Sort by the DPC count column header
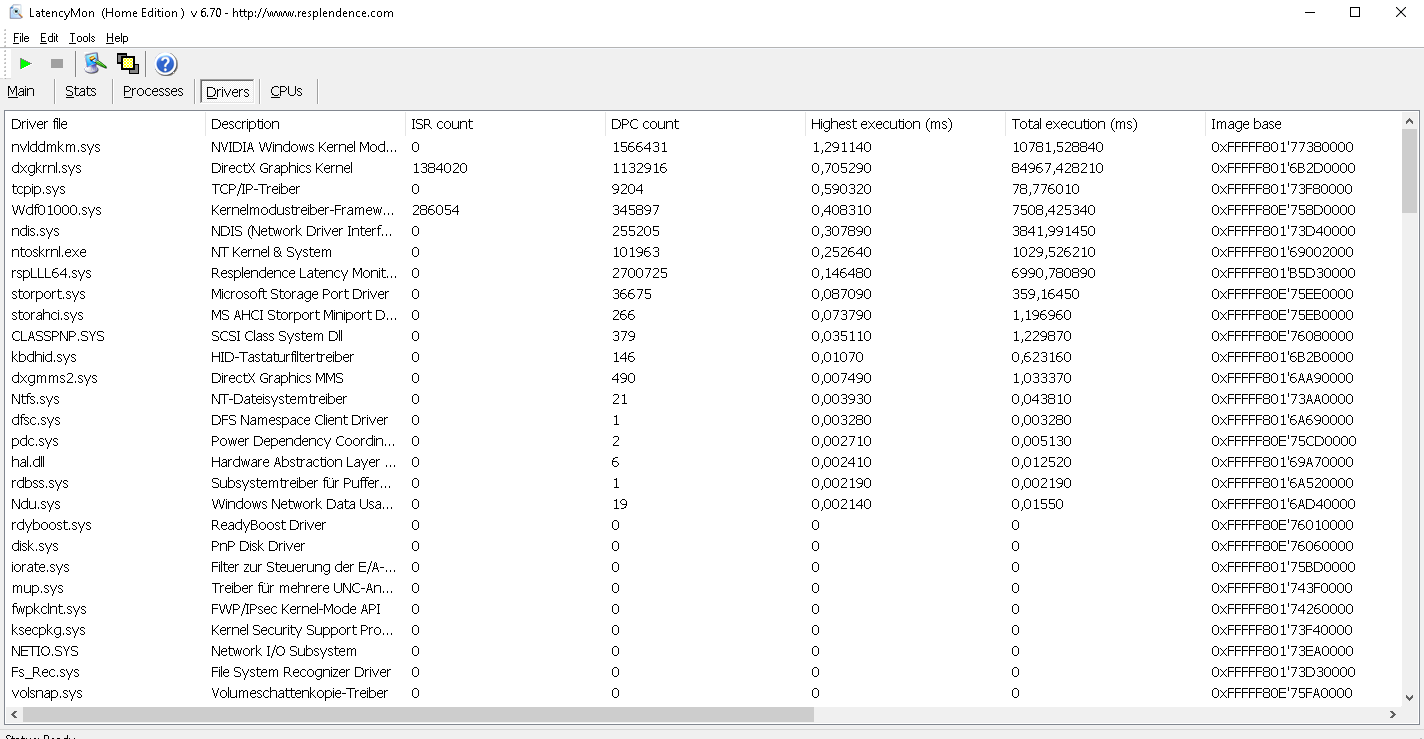1424x739 pixels. (x=705, y=124)
